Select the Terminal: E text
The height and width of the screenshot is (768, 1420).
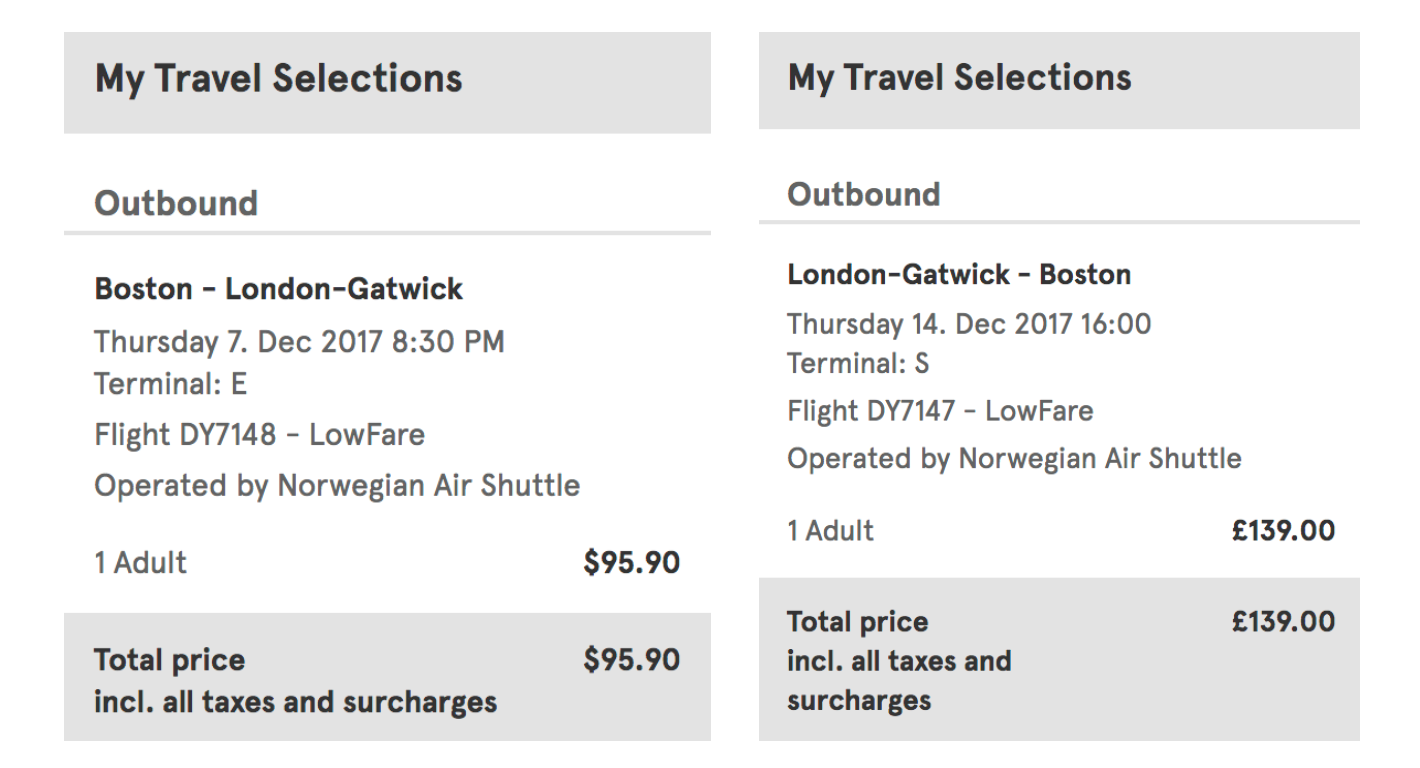click(x=170, y=384)
